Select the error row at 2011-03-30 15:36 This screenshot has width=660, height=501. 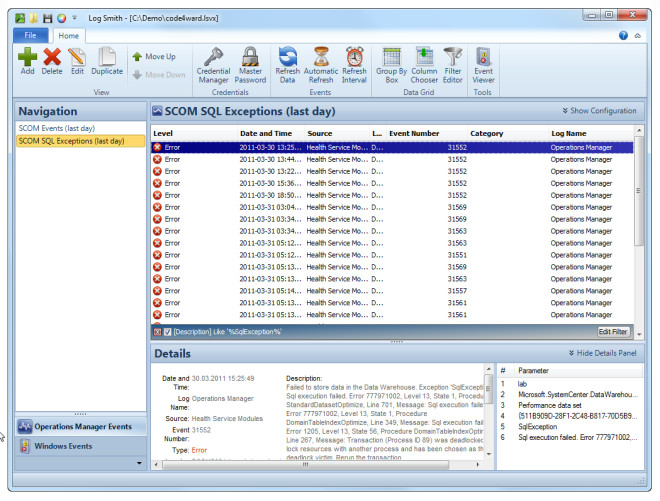click(392, 184)
